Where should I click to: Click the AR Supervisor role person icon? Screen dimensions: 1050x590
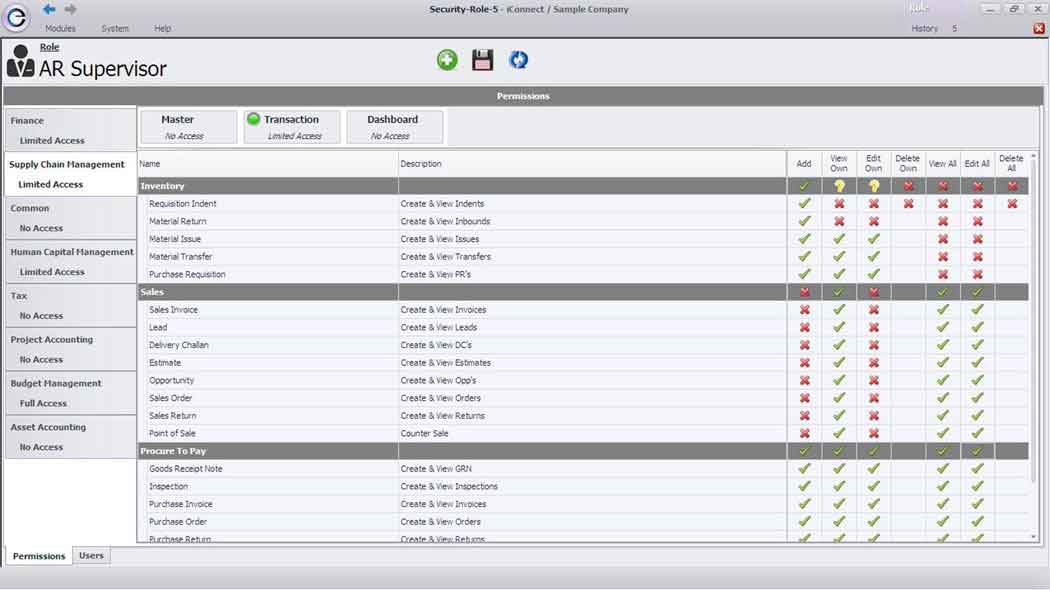(20, 61)
